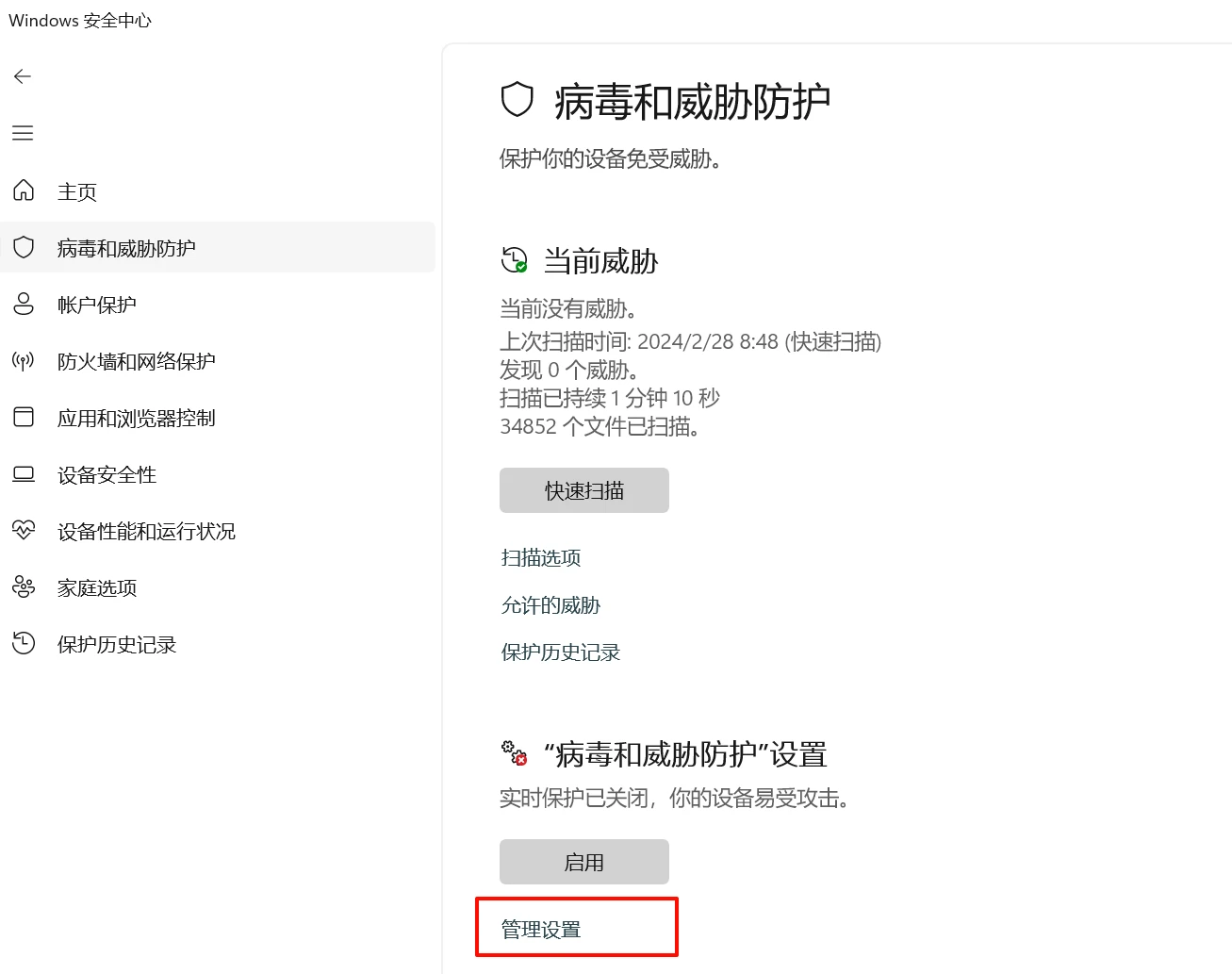
Task: Click the back arrow icon
Action: coord(23,76)
